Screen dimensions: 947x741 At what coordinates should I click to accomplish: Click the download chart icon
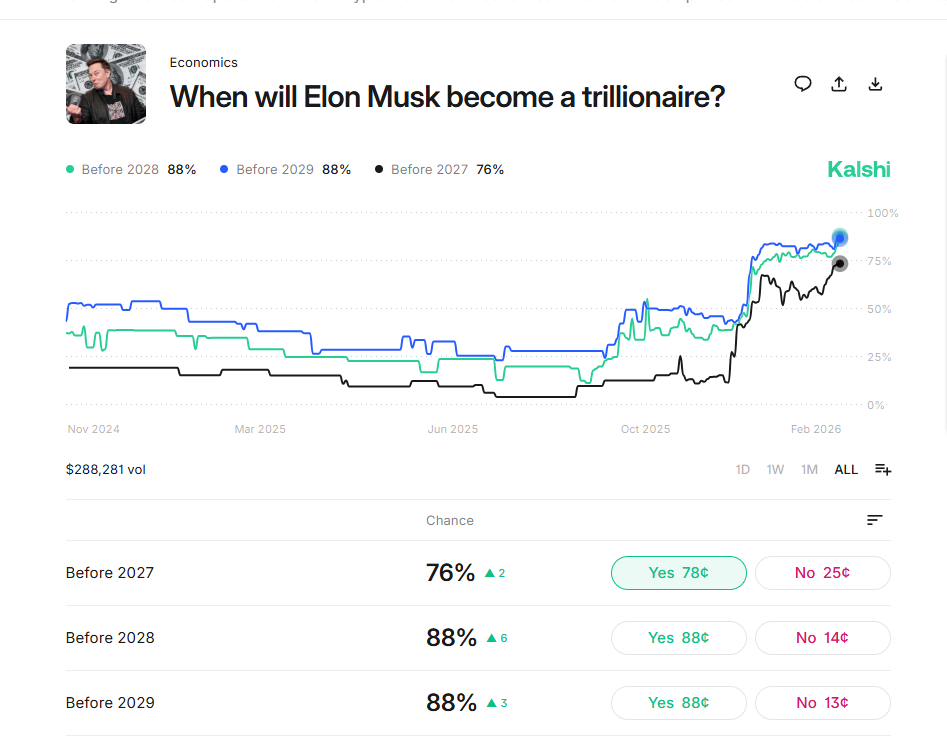click(875, 84)
